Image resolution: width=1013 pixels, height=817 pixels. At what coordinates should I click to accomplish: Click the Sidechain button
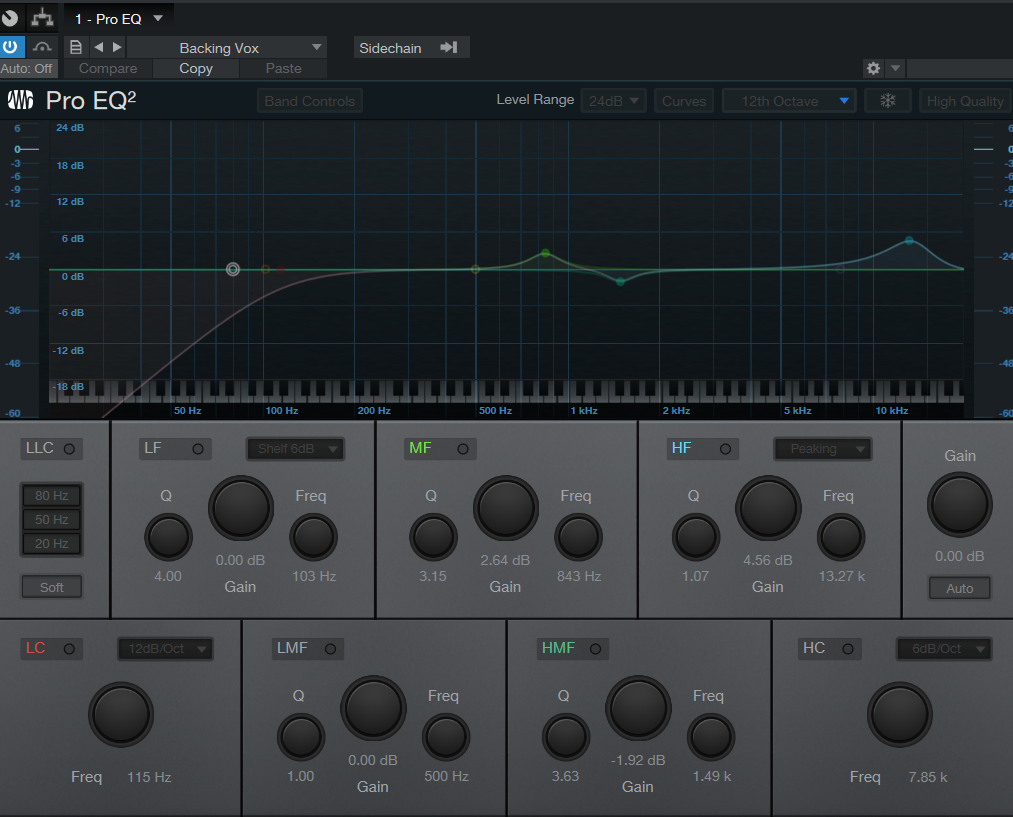(411, 48)
